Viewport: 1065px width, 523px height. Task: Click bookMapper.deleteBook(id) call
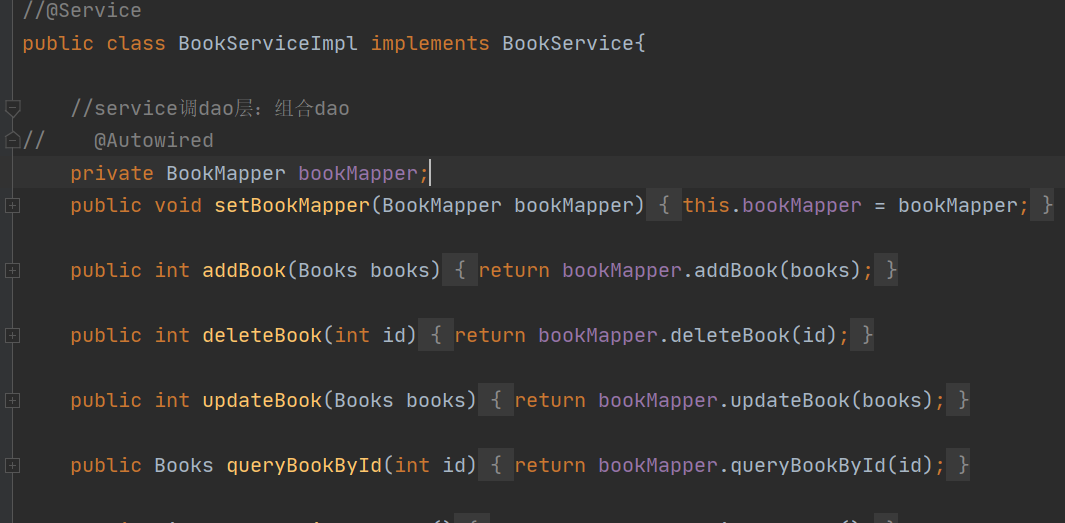[x=687, y=336]
